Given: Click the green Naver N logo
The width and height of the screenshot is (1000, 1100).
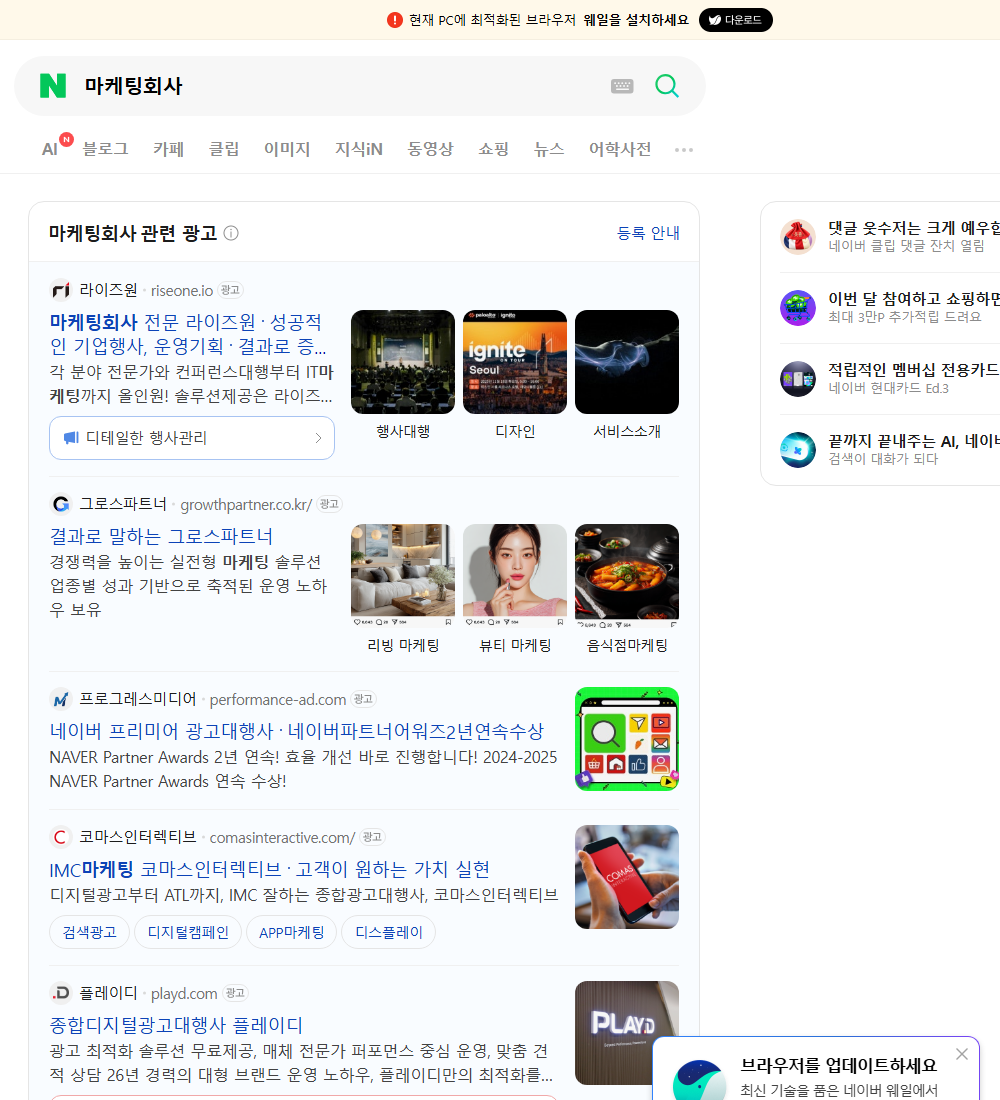Looking at the screenshot, I should click(x=53, y=86).
